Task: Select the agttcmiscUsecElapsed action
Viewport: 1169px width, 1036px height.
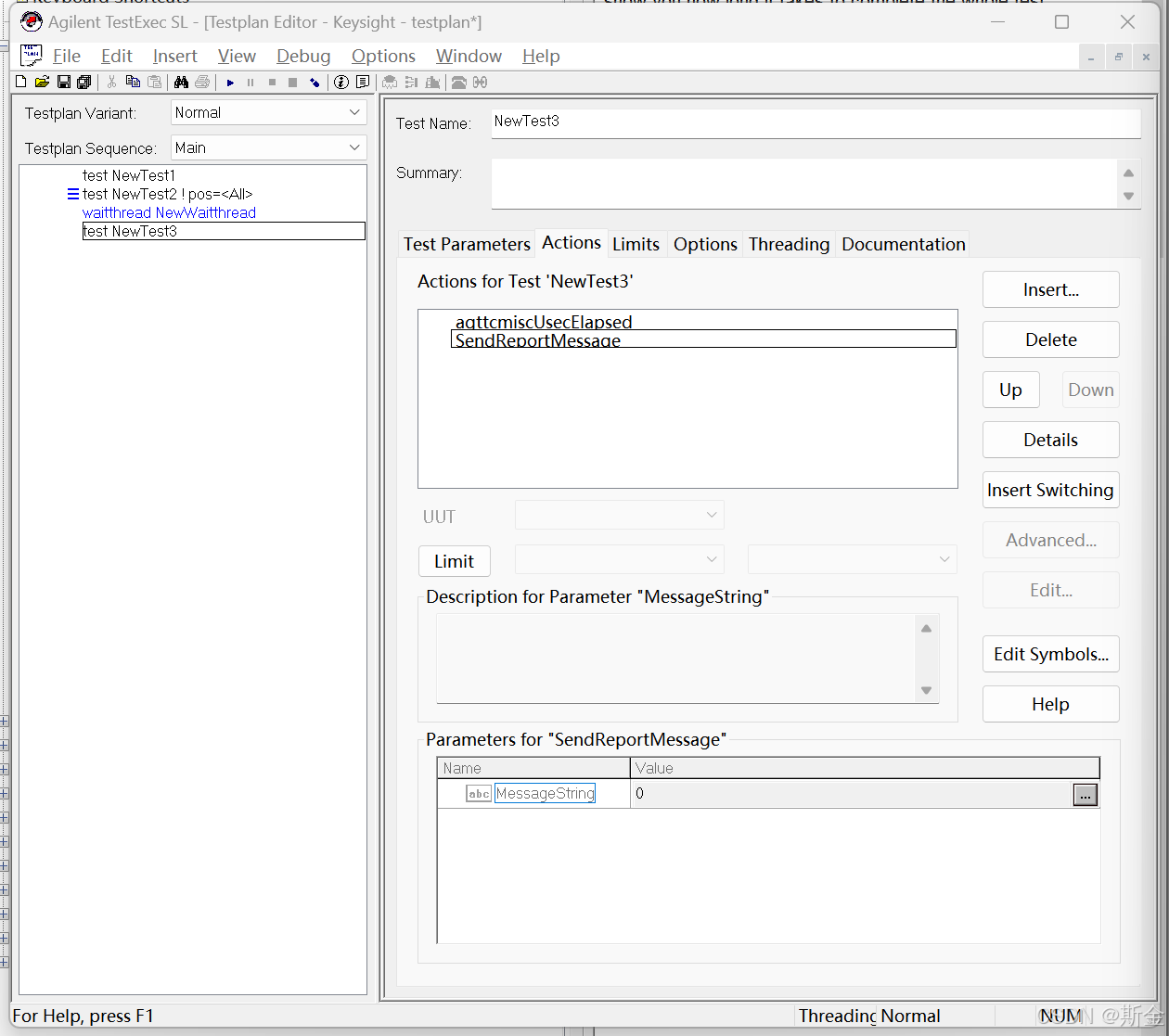Action: pyautogui.click(x=544, y=321)
